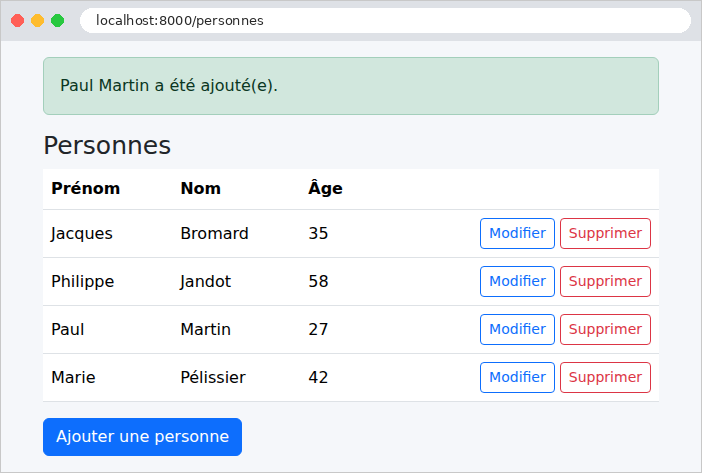Click the yellow minimize window button

click(38, 21)
